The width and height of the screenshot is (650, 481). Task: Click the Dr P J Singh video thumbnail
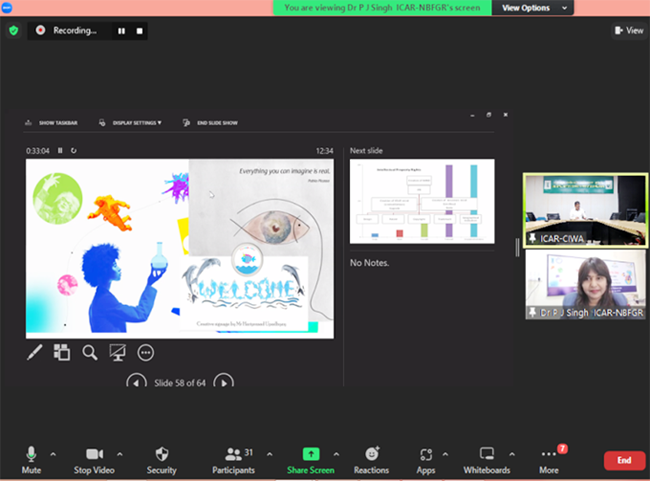pos(585,284)
